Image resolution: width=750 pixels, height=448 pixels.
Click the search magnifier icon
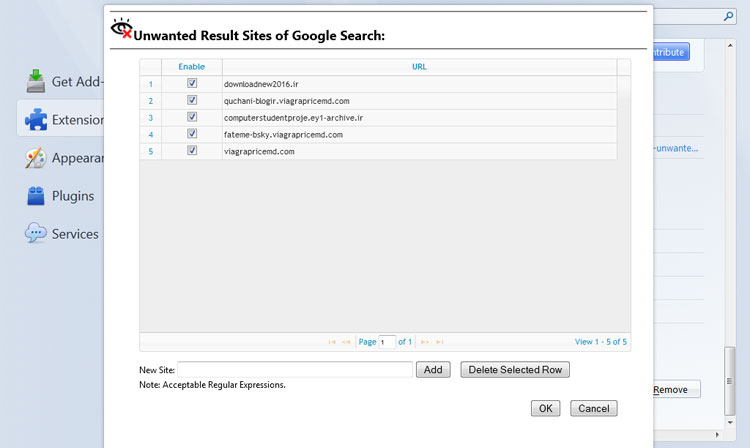tap(728, 16)
